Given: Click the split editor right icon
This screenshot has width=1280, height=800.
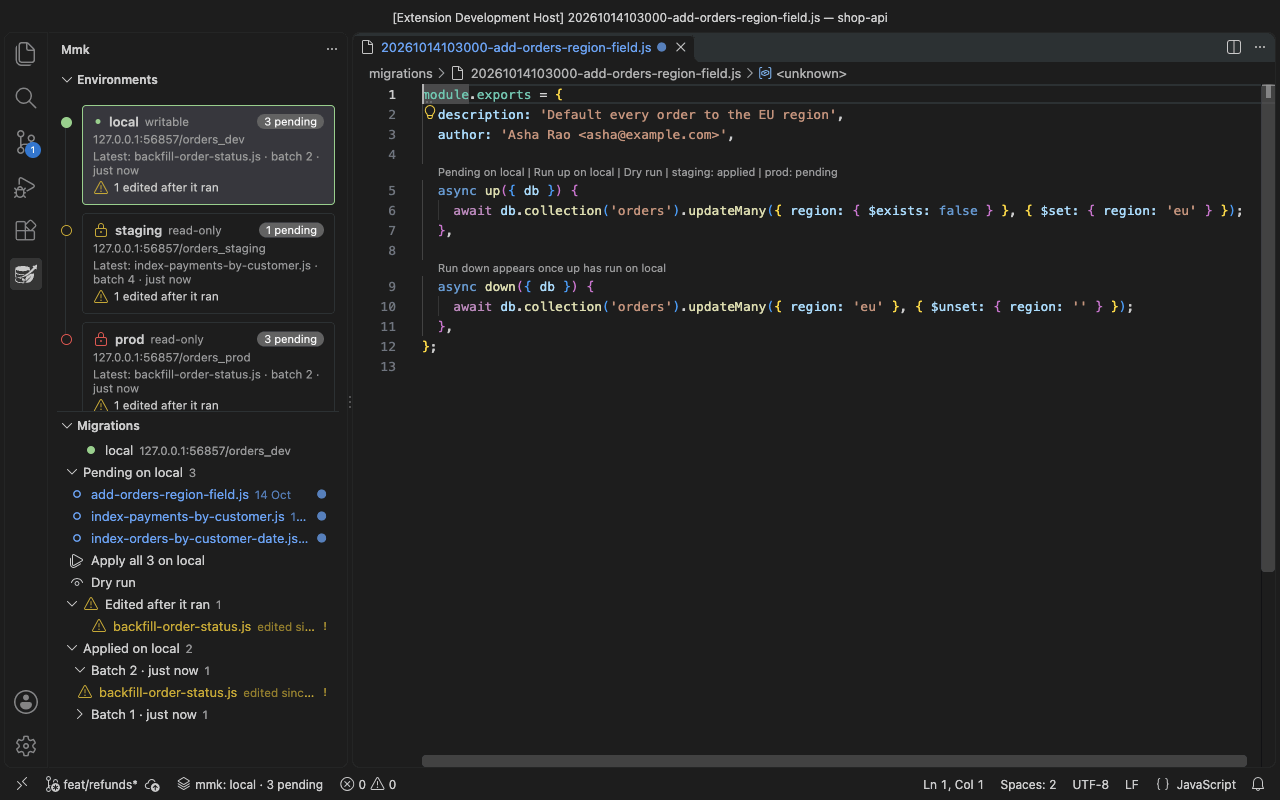Looking at the screenshot, I should coord(1234,47).
